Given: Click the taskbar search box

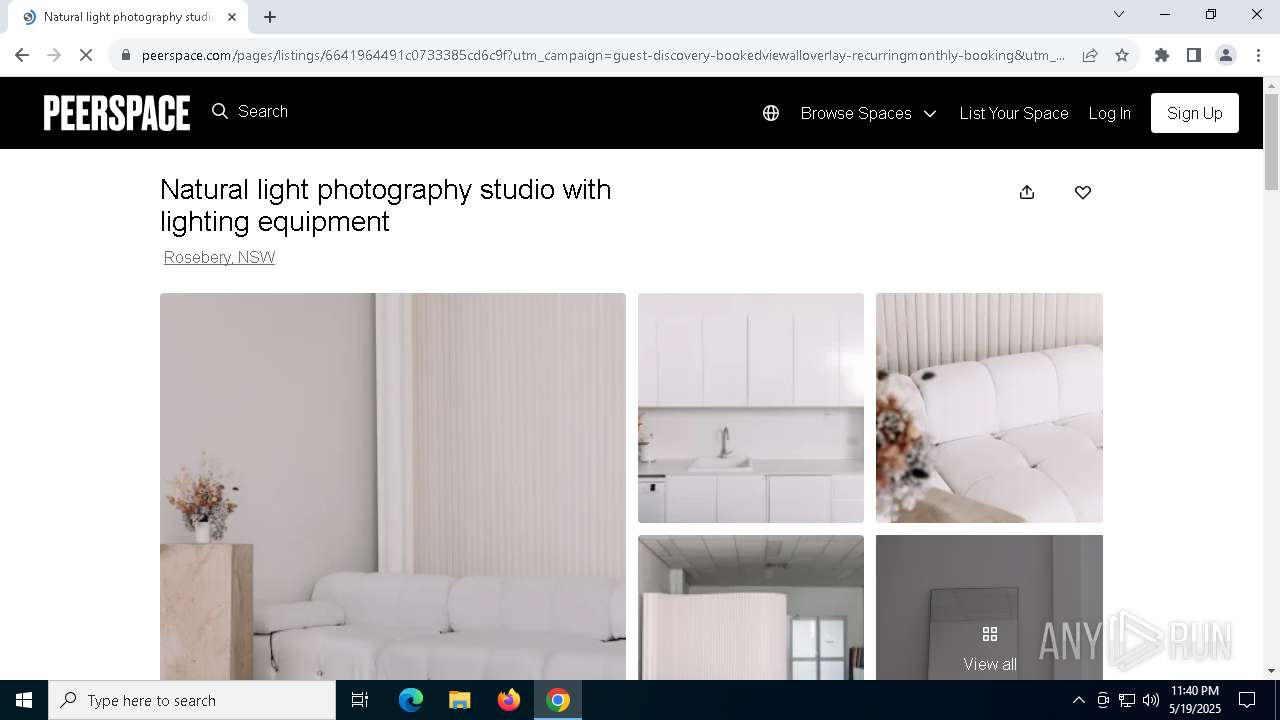Looking at the screenshot, I should [192, 700].
